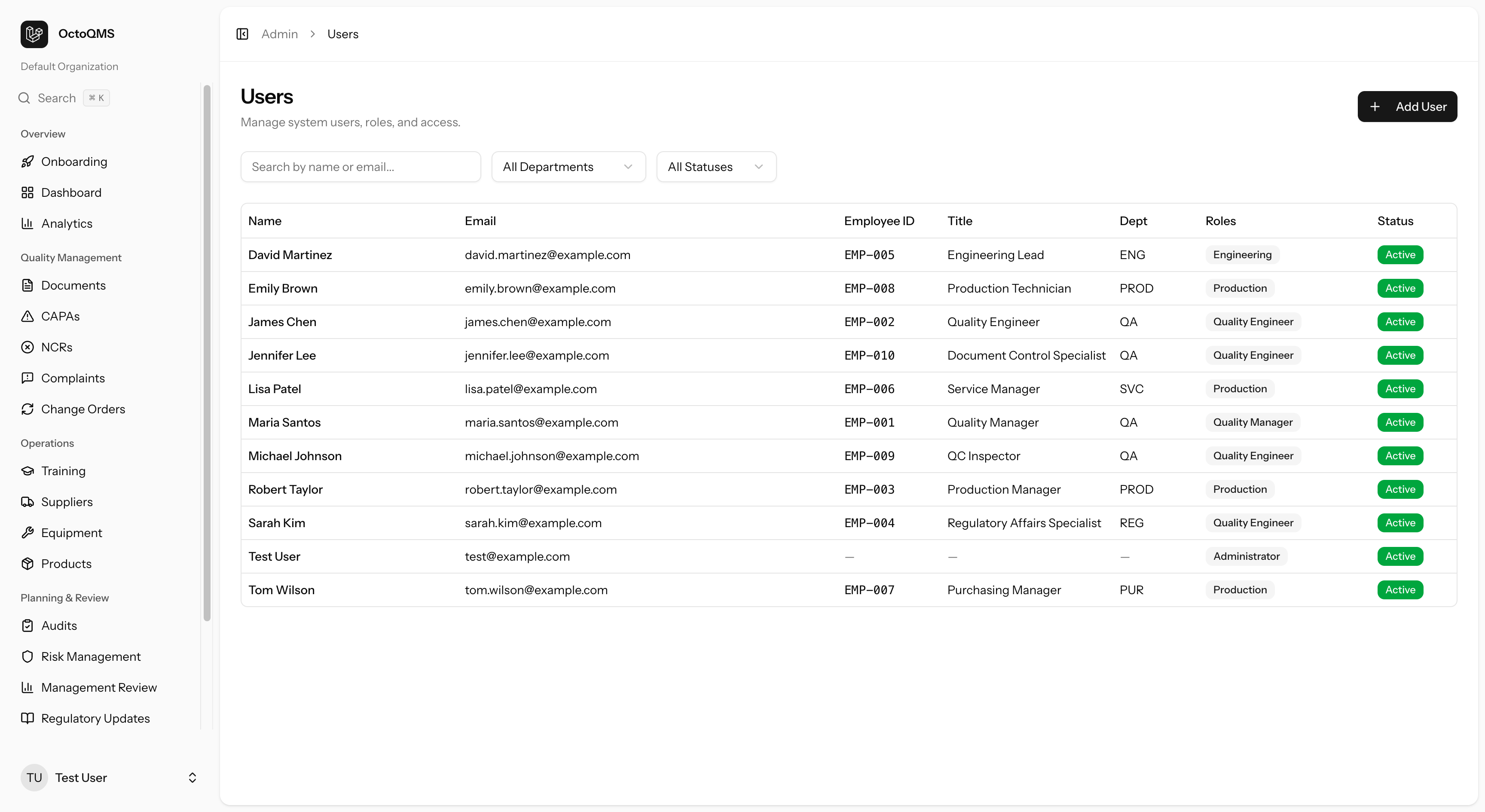Open Documents file icon
Screen dimensions: 1485x812
[27, 285]
